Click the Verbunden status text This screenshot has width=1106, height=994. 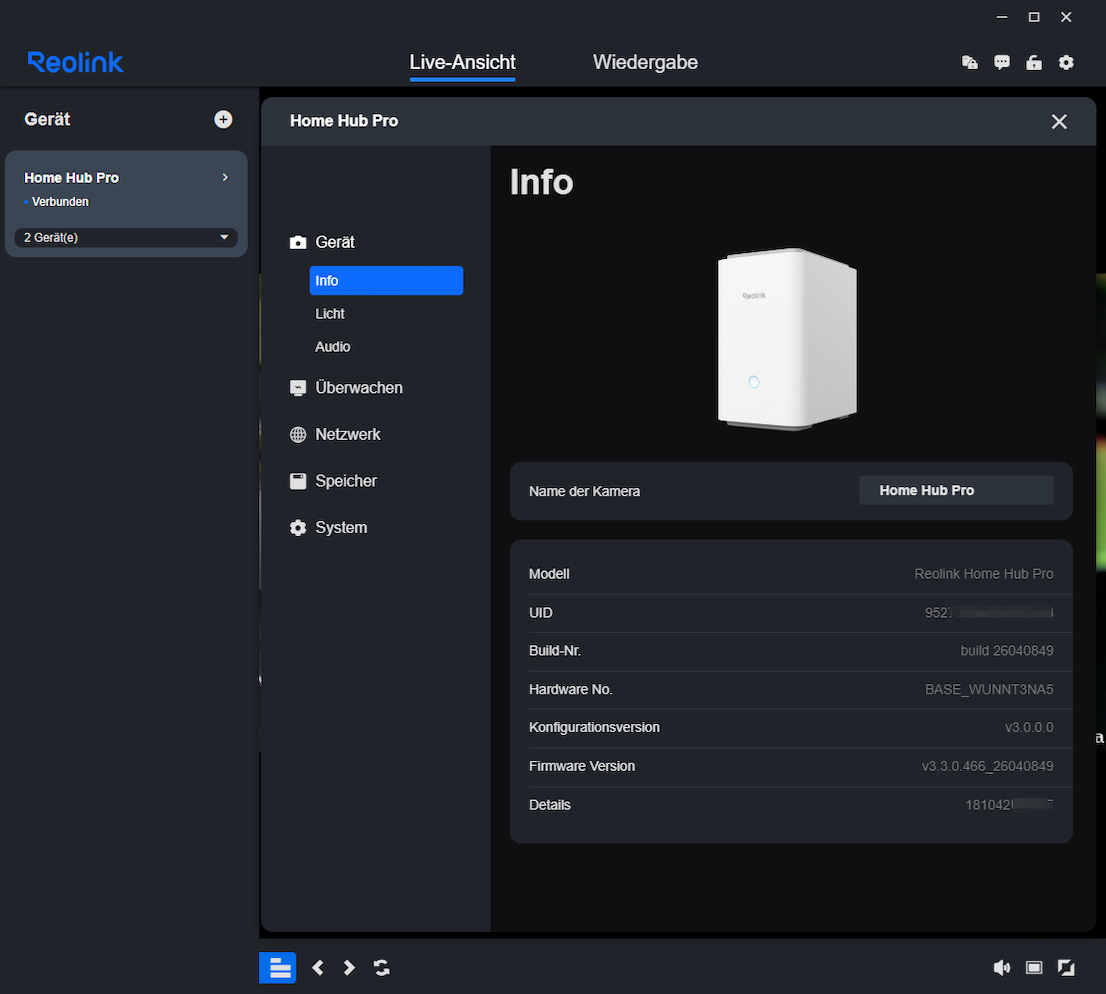click(61, 202)
